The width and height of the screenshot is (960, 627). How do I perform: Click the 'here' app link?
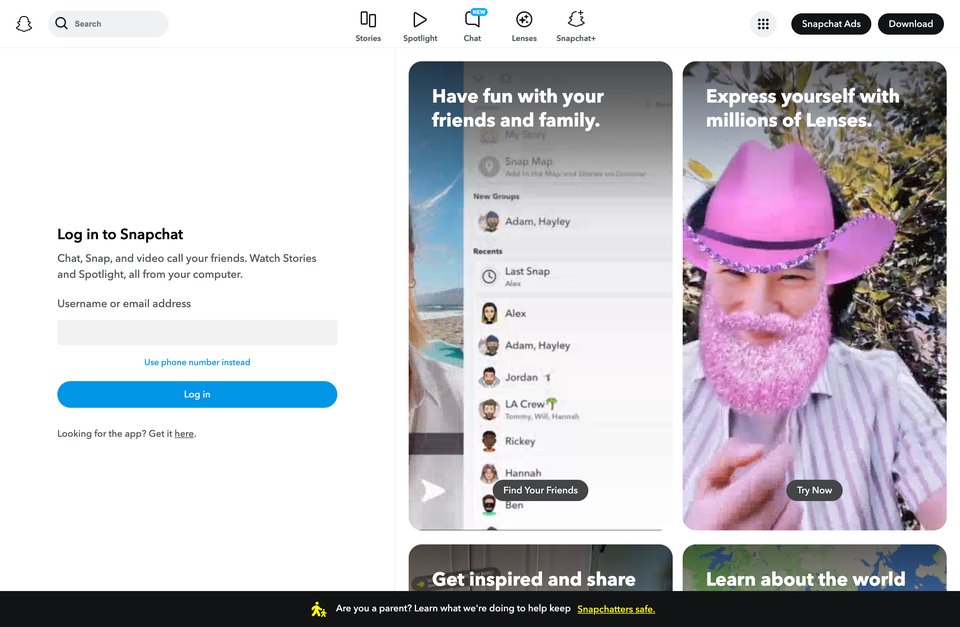point(184,434)
